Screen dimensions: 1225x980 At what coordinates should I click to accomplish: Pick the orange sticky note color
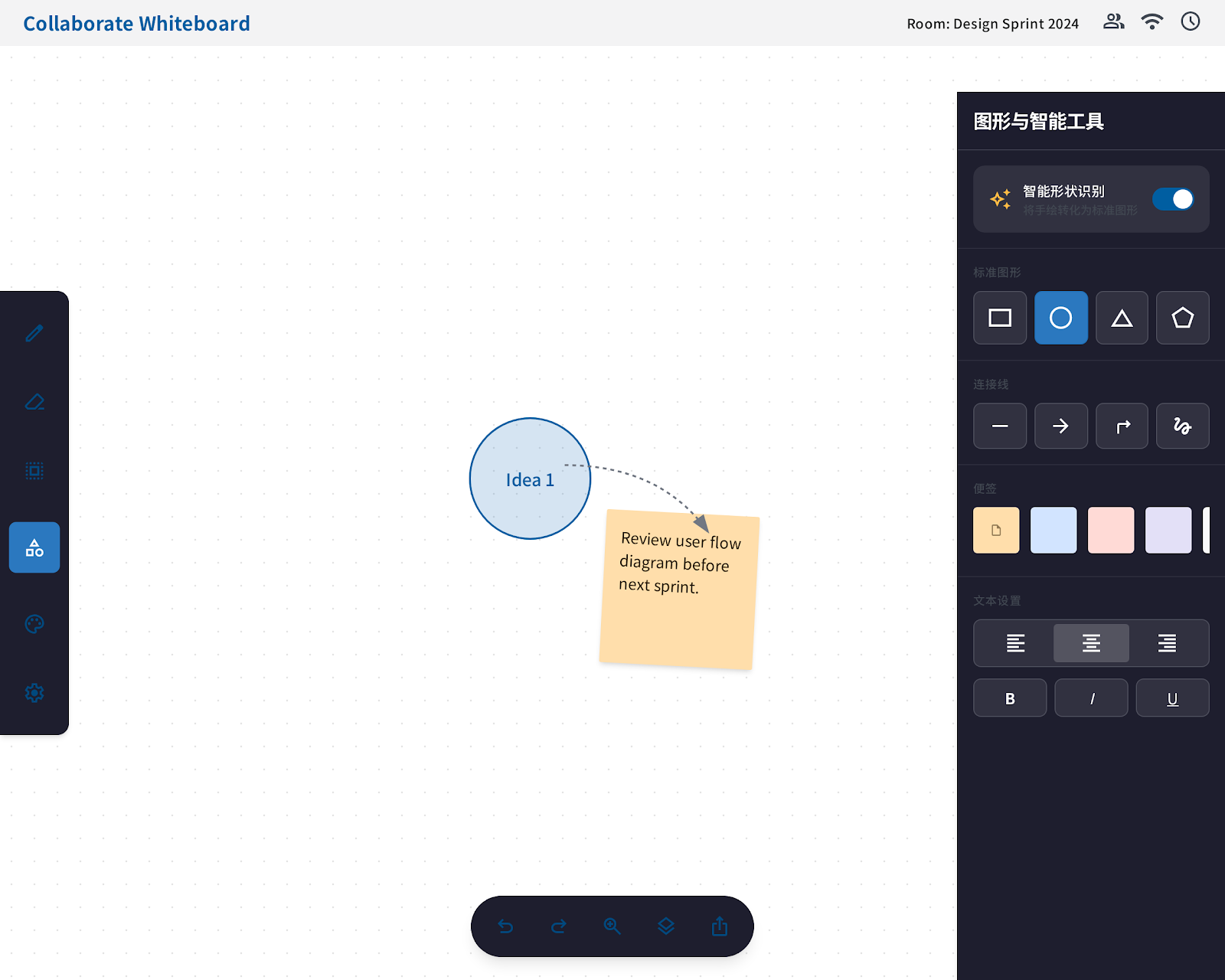tap(996, 530)
